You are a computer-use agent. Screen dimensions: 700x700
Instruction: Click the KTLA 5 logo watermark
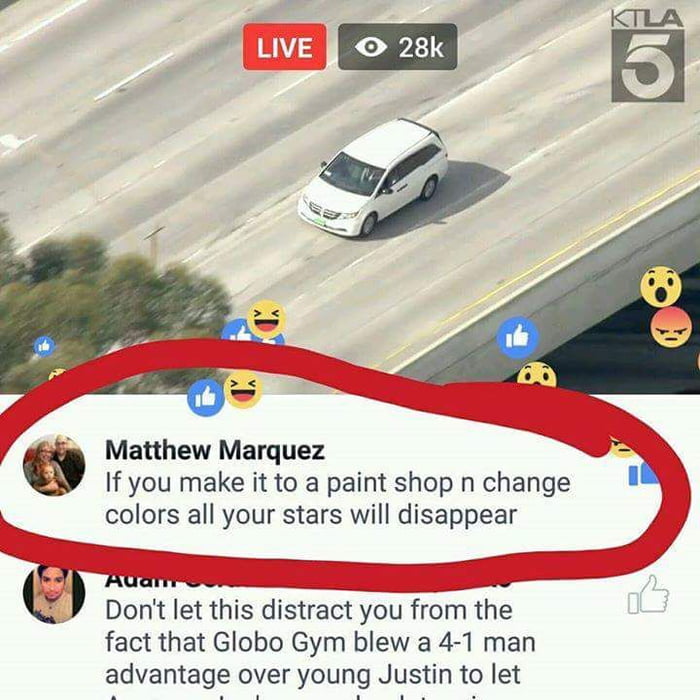pos(647,56)
